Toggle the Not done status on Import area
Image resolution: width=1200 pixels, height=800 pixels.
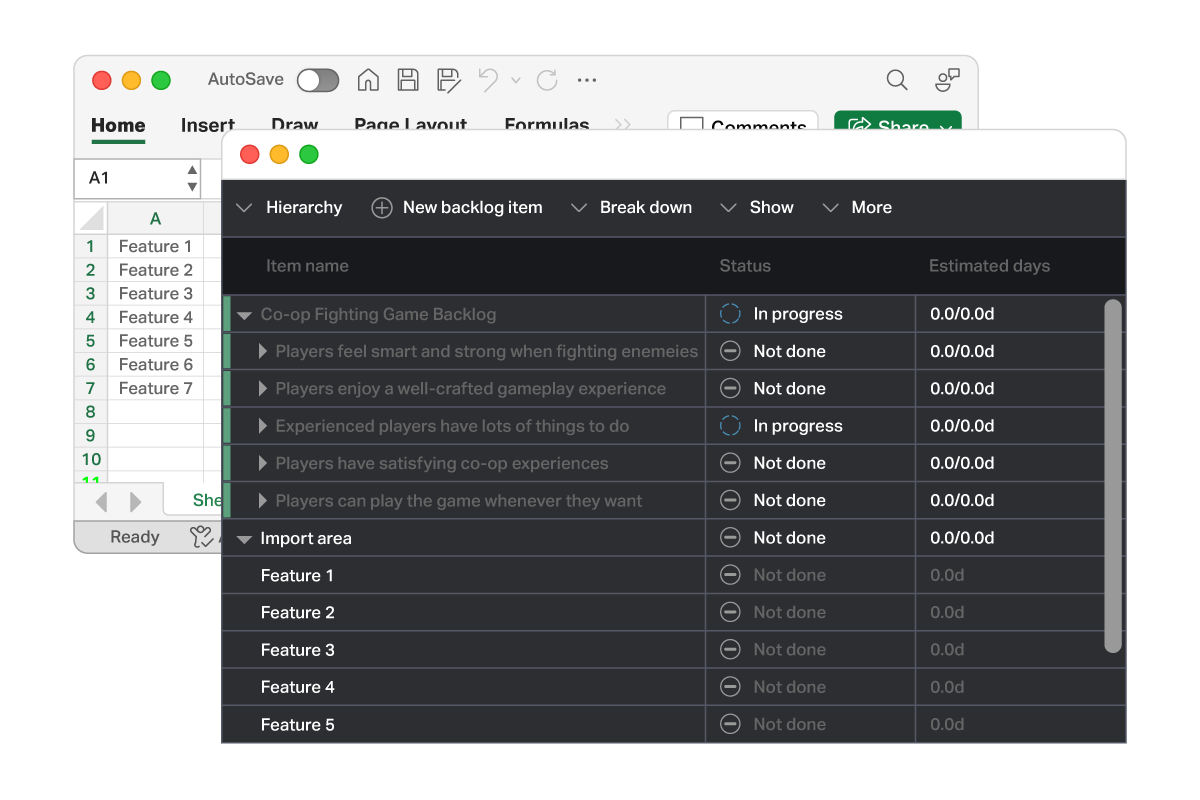(x=730, y=537)
